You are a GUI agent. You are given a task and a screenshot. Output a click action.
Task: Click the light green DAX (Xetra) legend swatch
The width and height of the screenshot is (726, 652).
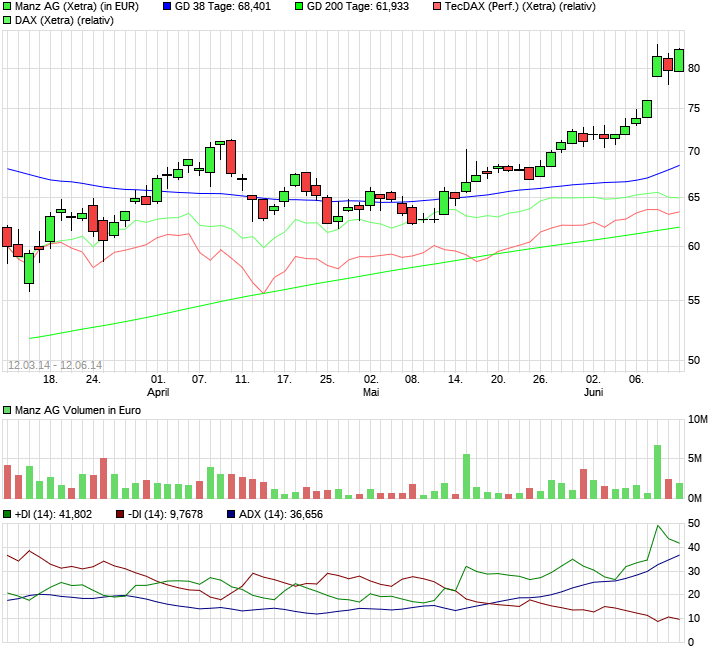point(7,20)
